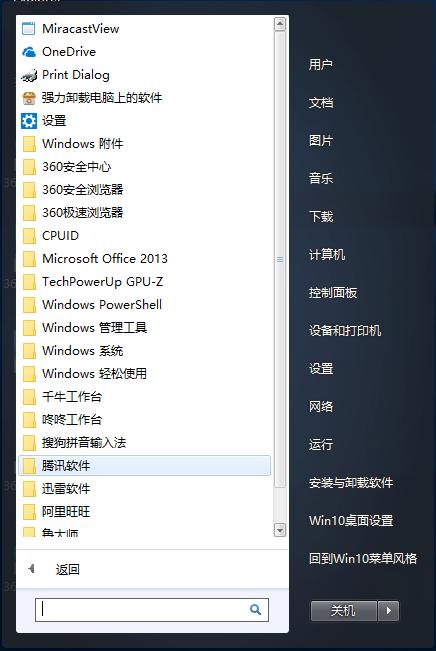
Task: Expand the highlighted 腾讯软件 label
Action: [x=66, y=466]
